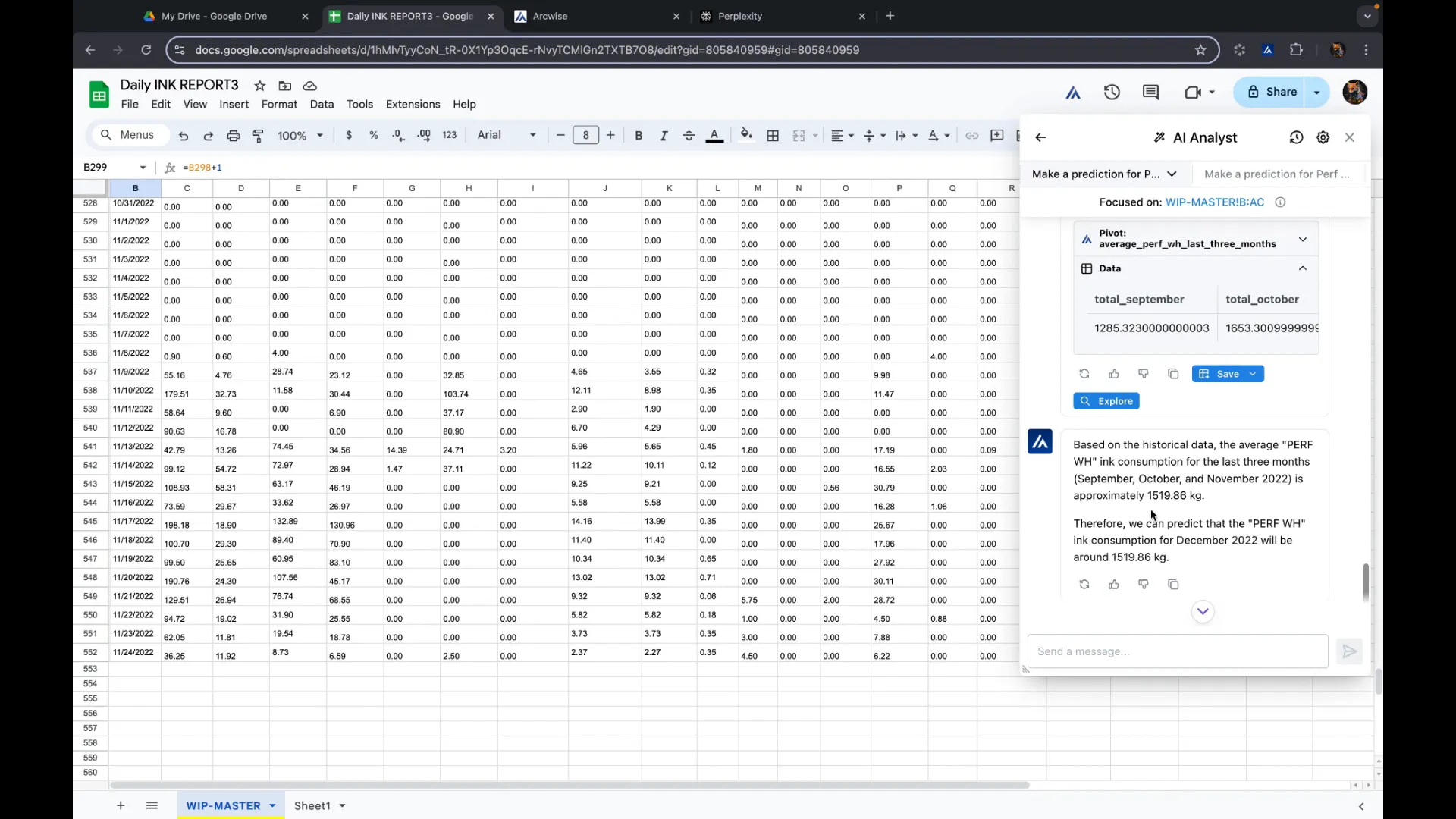1456x819 pixels.
Task: Collapse the Data panel section
Action: pyautogui.click(x=1307, y=268)
